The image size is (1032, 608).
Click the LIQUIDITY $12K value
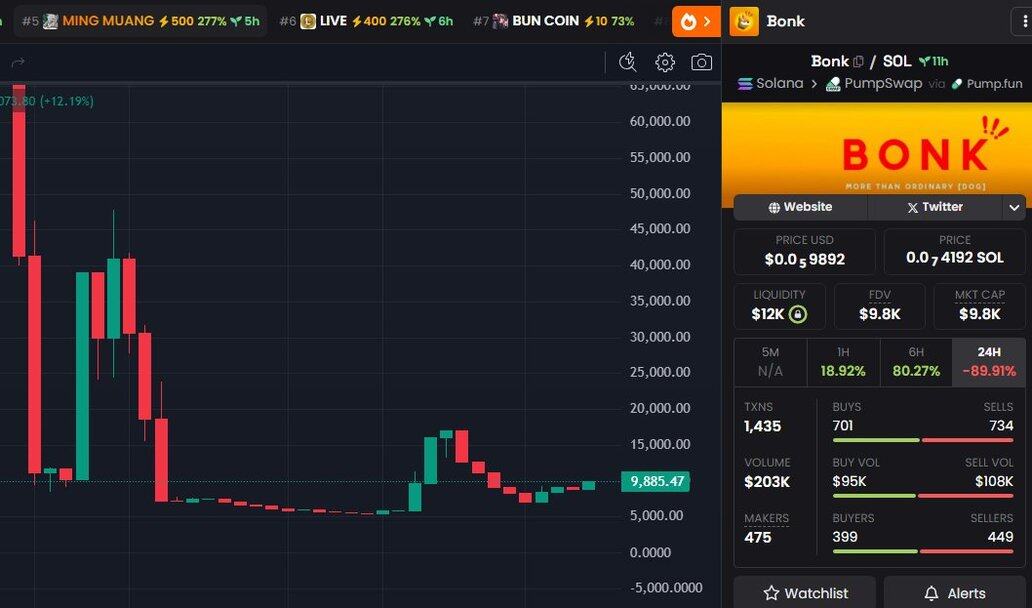coord(768,315)
